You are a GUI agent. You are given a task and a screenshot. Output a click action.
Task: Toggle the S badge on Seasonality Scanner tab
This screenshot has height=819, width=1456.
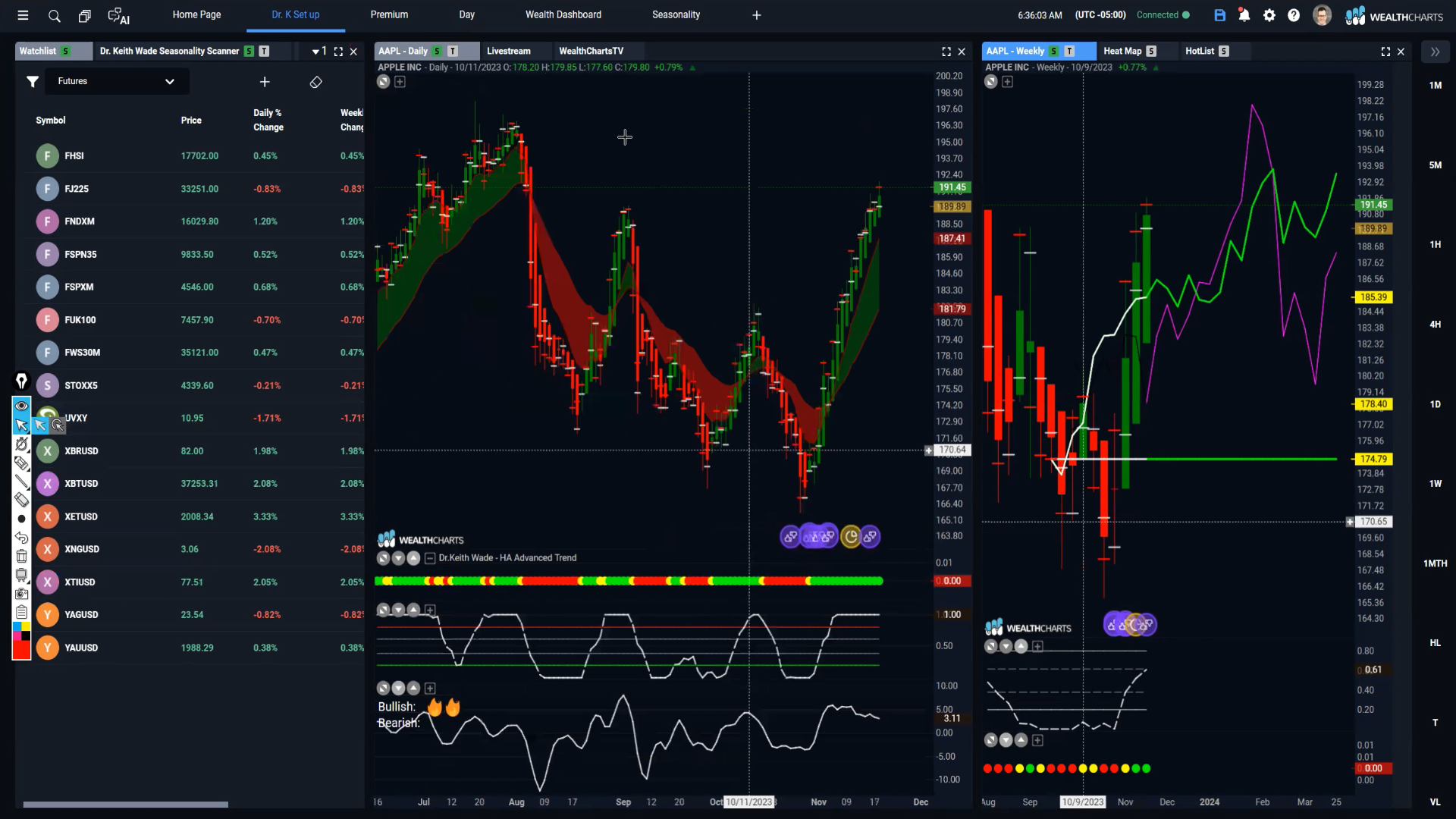coord(248,51)
